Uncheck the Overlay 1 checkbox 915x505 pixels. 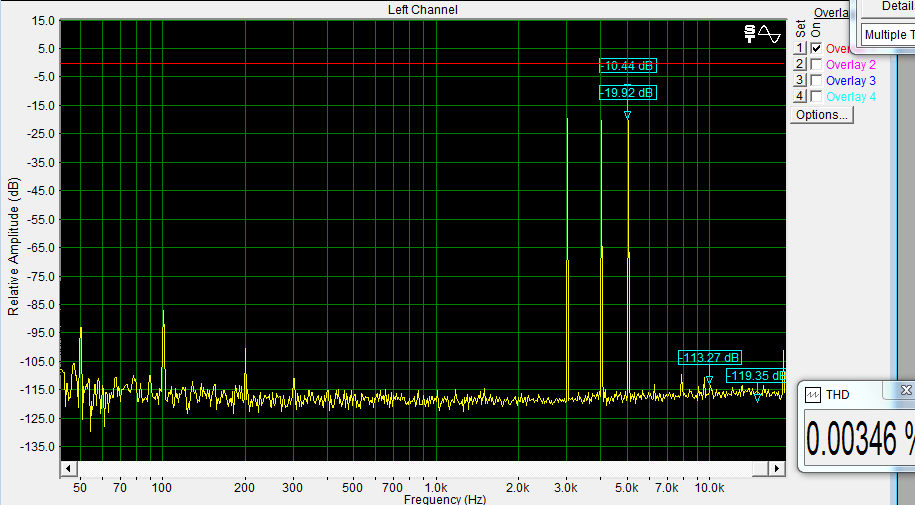point(816,48)
